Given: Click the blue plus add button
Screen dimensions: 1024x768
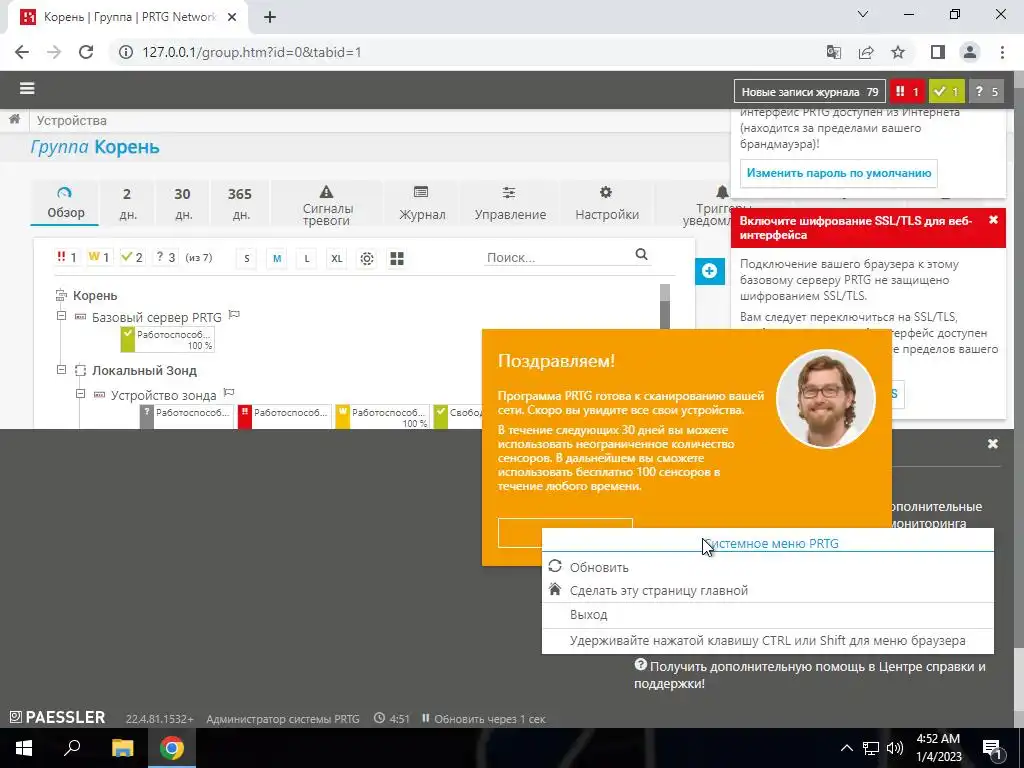Looking at the screenshot, I should point(709,270).
